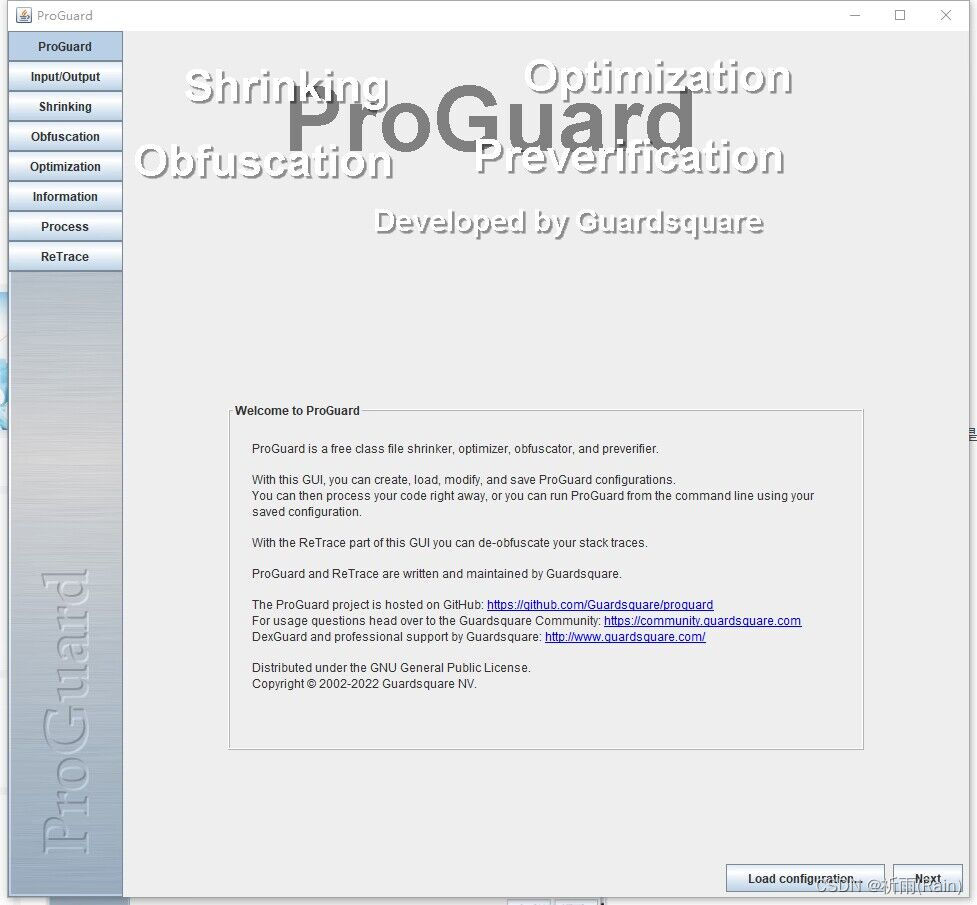
Task: Open the Information tab
Action: pyautogui.click(x=65, y=196)
